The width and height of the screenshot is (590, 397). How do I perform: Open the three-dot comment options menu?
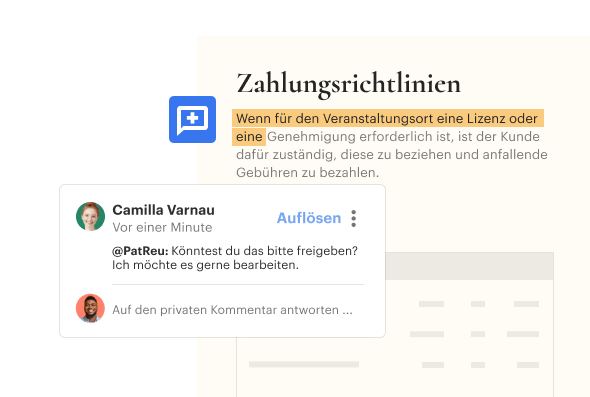click(x=353, y=218)
